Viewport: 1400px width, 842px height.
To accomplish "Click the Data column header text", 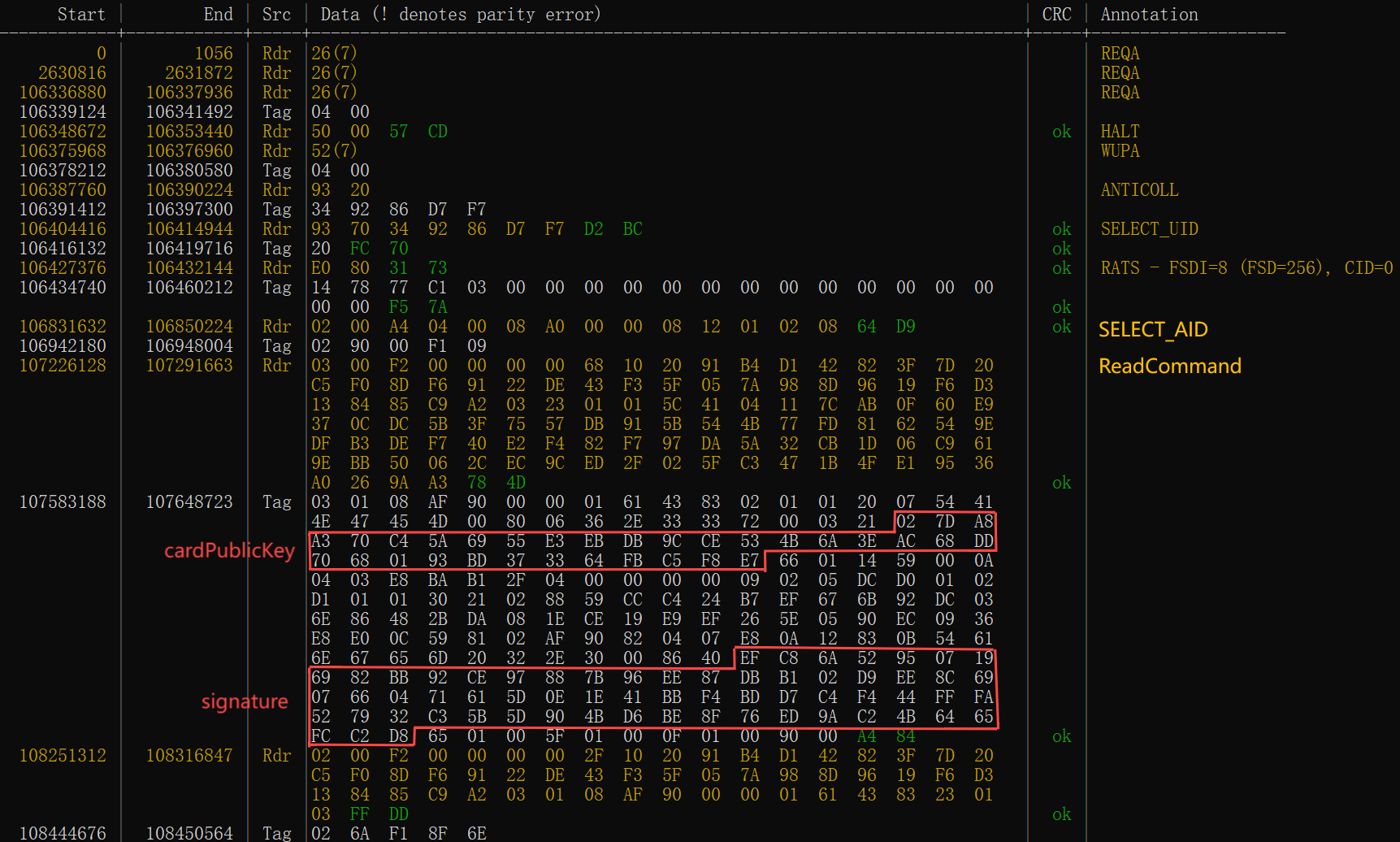I will pos(461,15).
